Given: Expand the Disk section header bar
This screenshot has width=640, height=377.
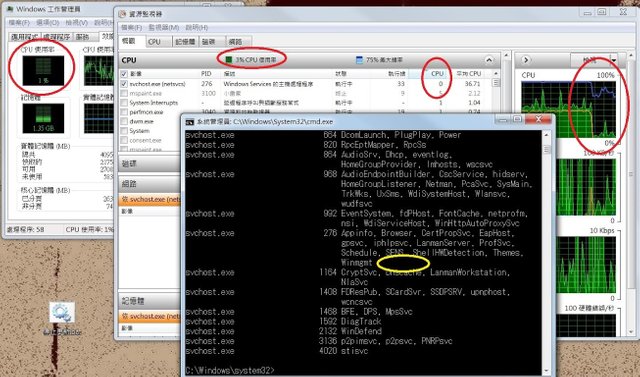Looking at the screenshot, I should [149, 164].
